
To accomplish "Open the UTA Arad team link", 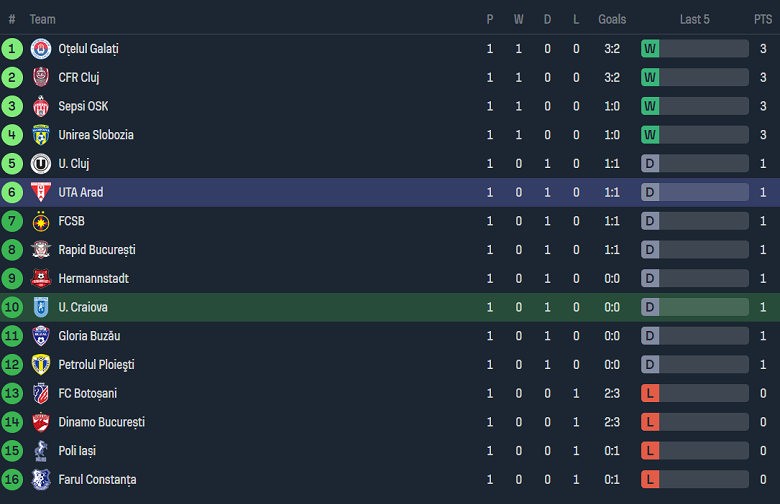I will click(80, 192).
